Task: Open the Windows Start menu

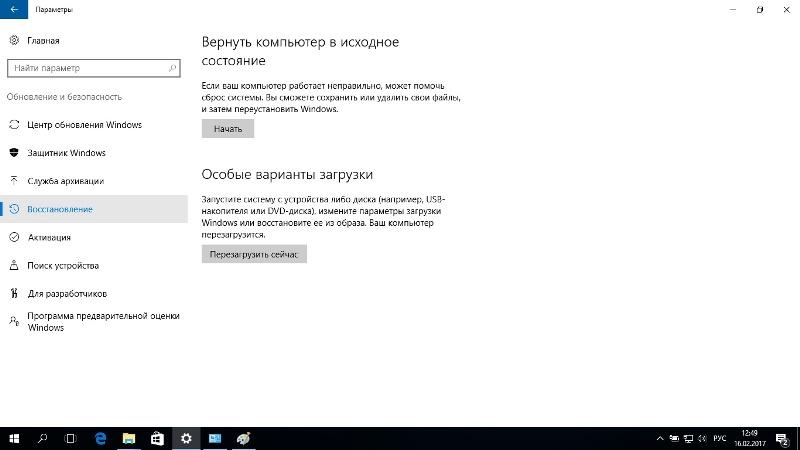Action: [x=14, y=438]
